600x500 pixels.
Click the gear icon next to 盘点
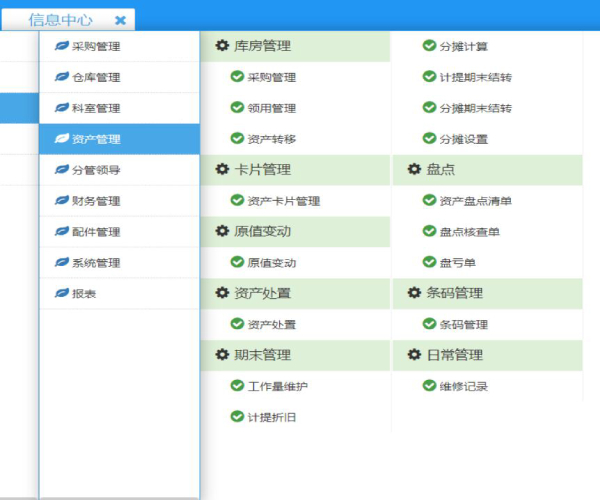tap(414, 170)
